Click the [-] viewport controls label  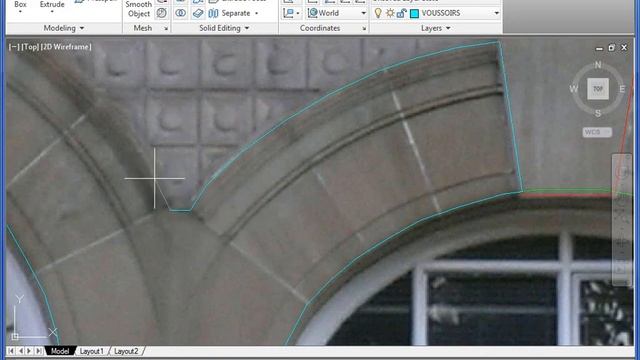(14, 47)
